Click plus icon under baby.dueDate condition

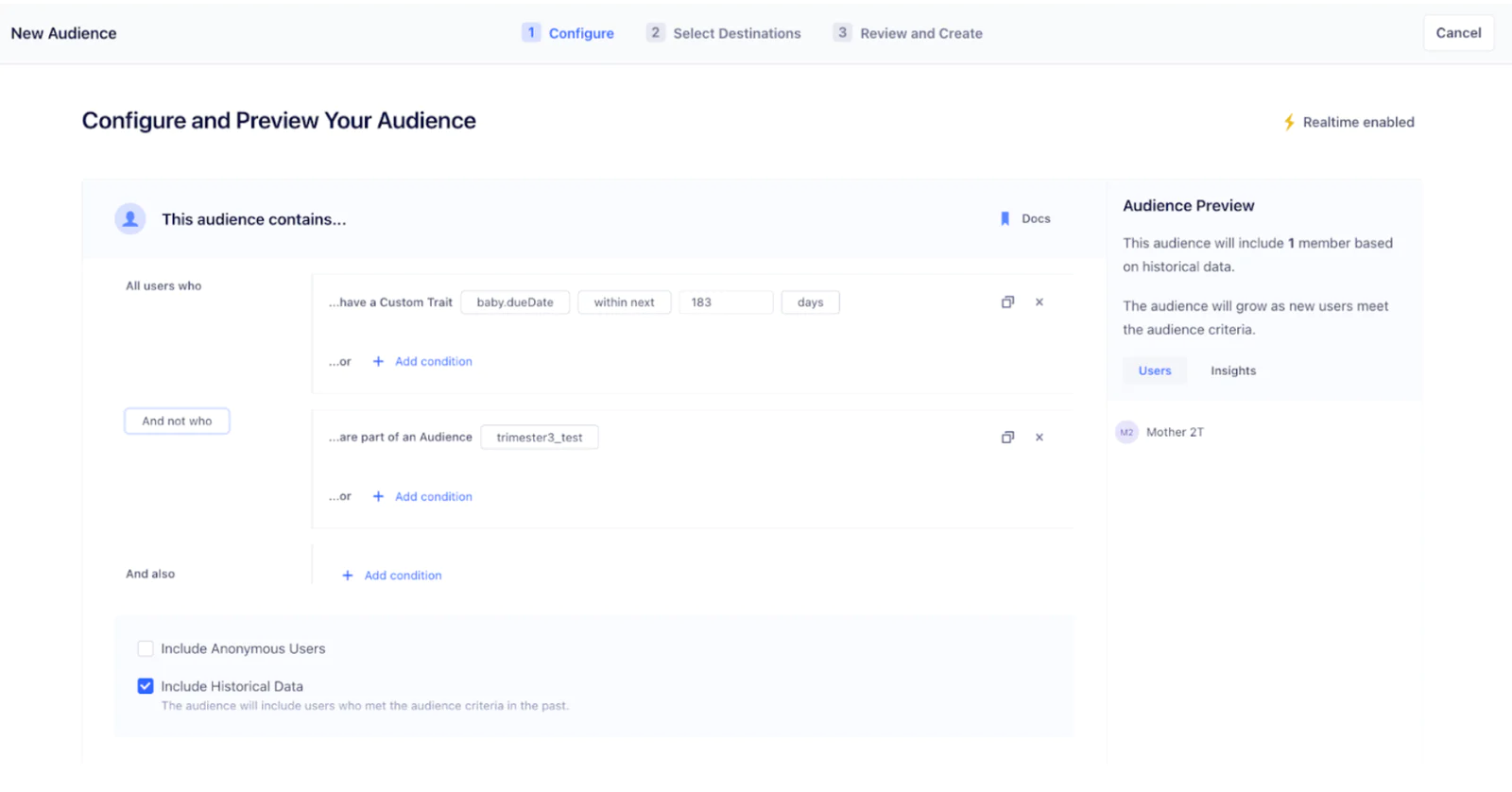click(x=378, y=361)
